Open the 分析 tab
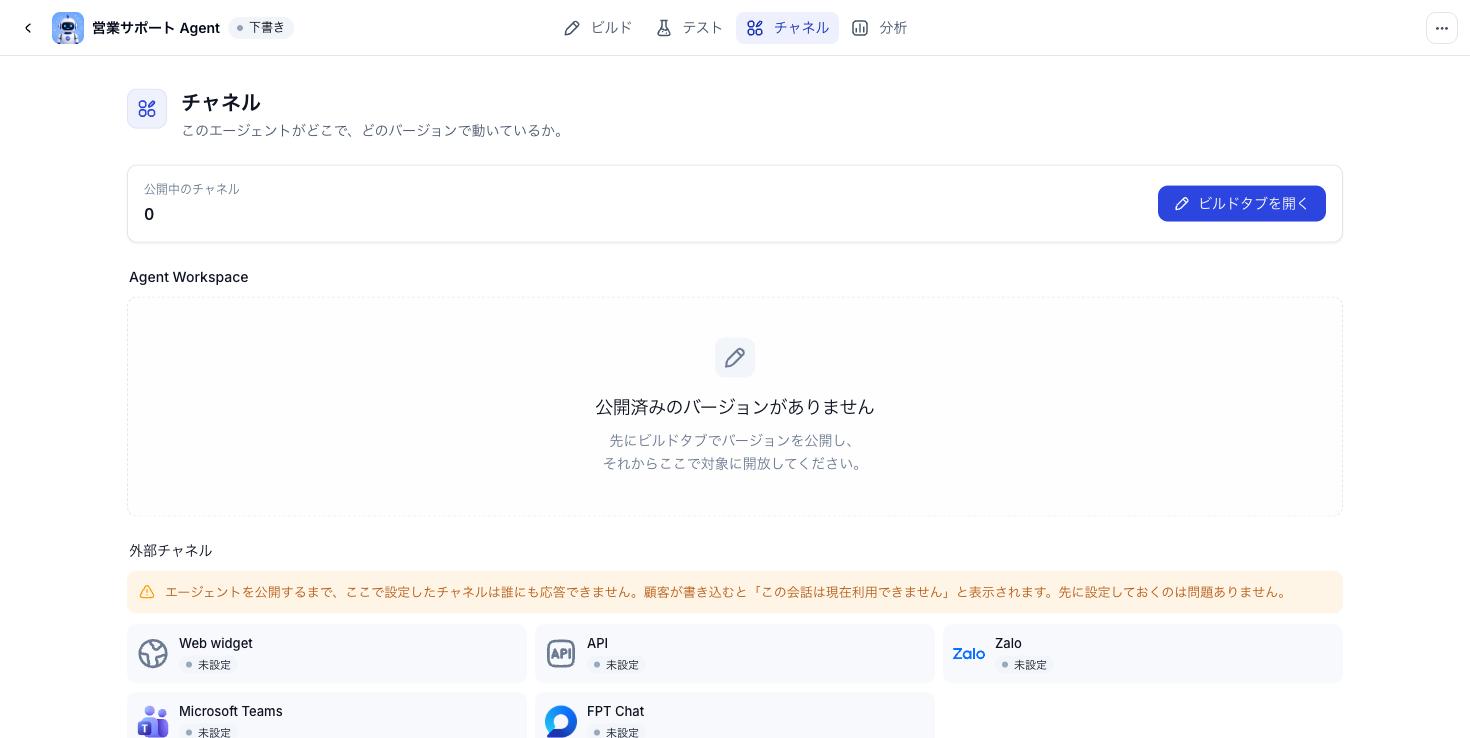 (x=879, y=28)
